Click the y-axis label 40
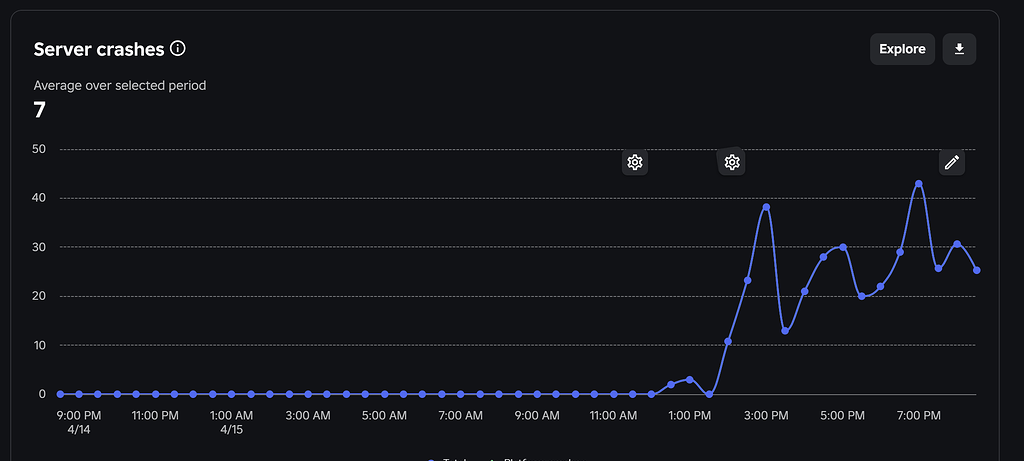Viewport: 1024px width, 461px height. click(x=39, y=198)
